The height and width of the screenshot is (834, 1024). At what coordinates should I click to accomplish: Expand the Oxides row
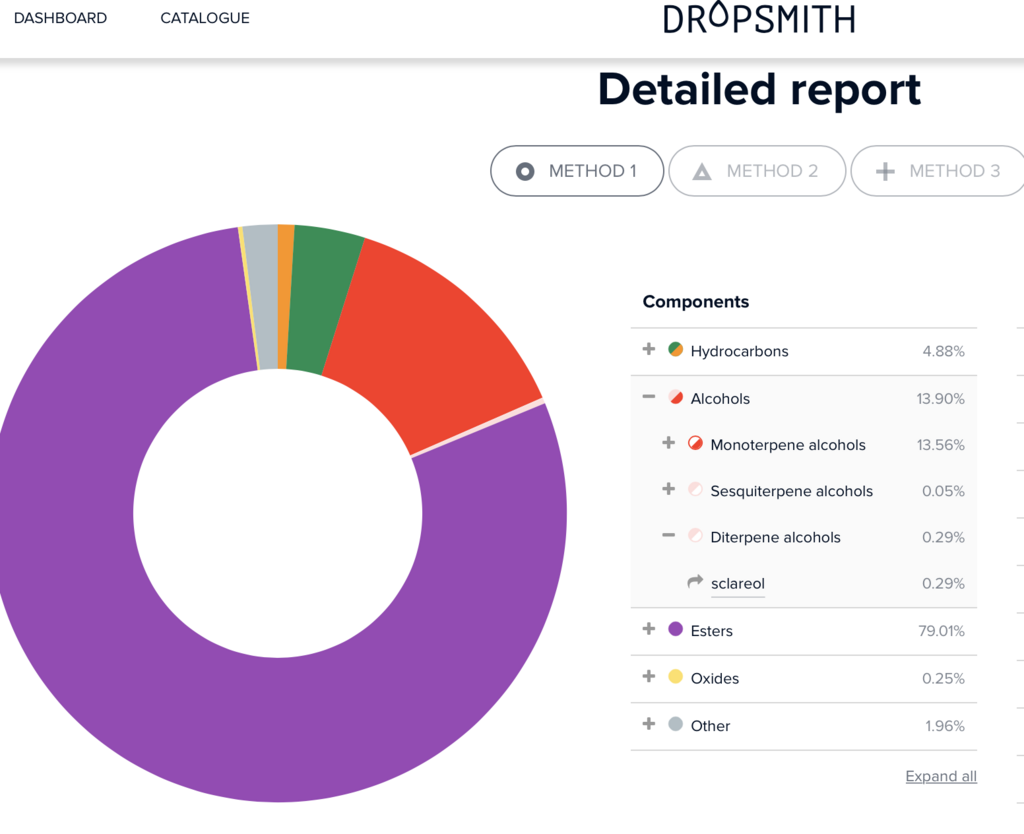pyautogui.click(x=648, y=676)
